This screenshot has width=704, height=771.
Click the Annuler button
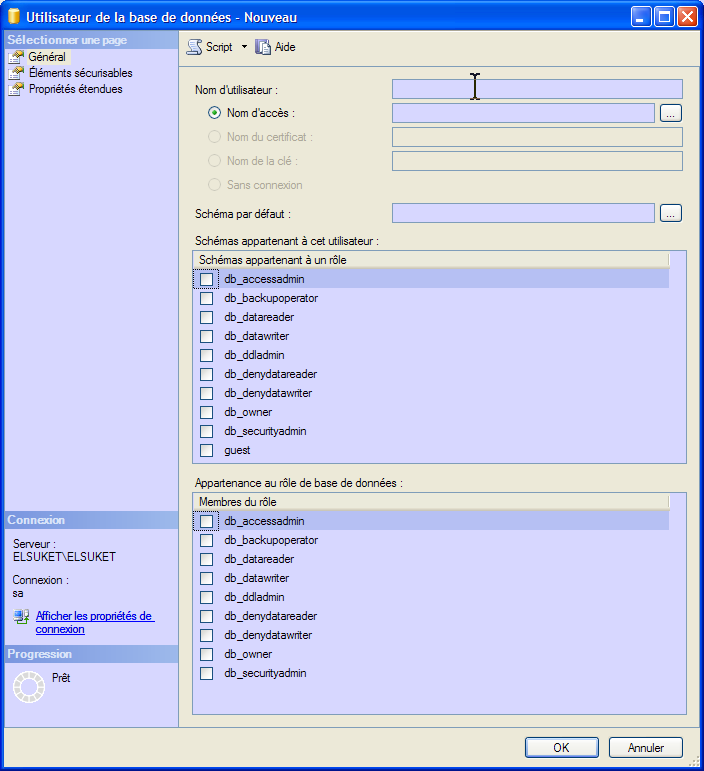pos(645,747)
